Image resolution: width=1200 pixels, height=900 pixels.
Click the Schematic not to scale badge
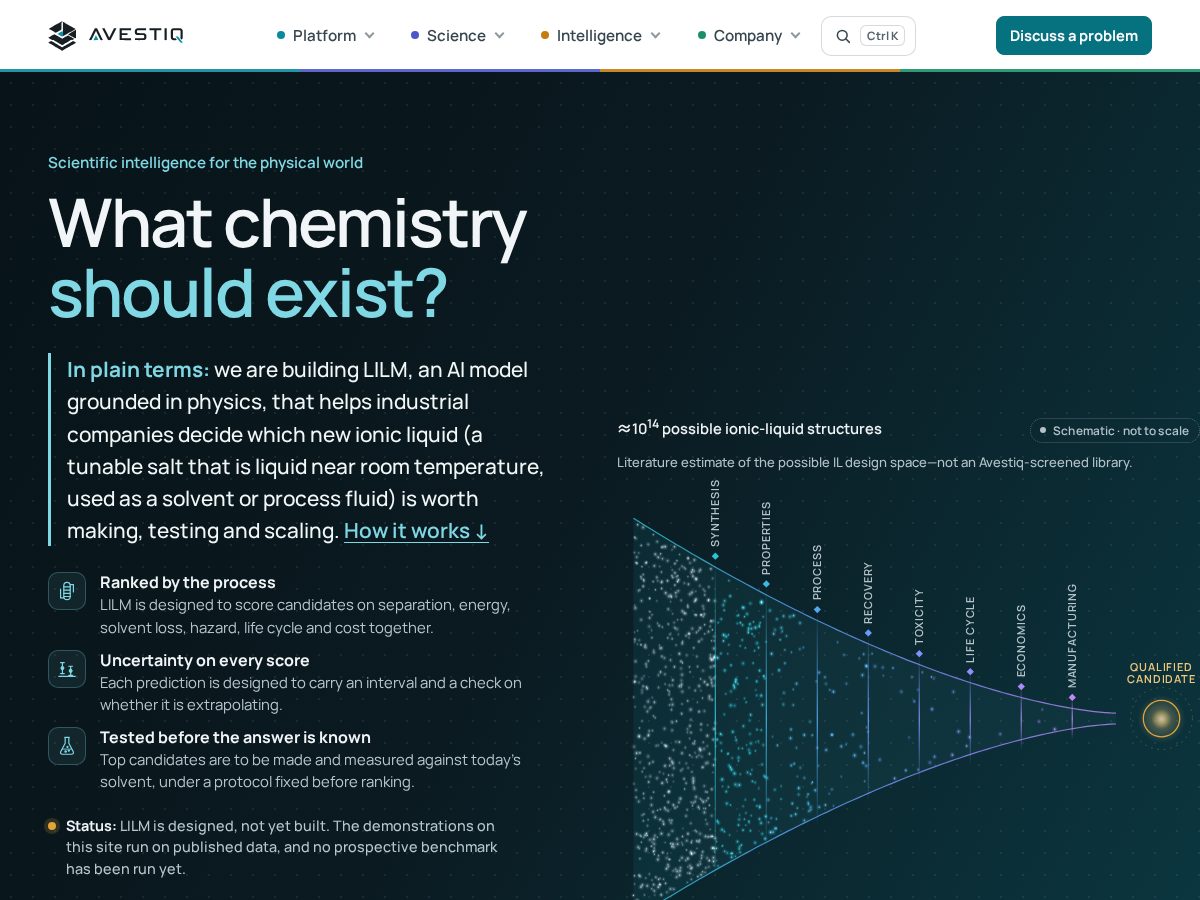(1114, 431)
